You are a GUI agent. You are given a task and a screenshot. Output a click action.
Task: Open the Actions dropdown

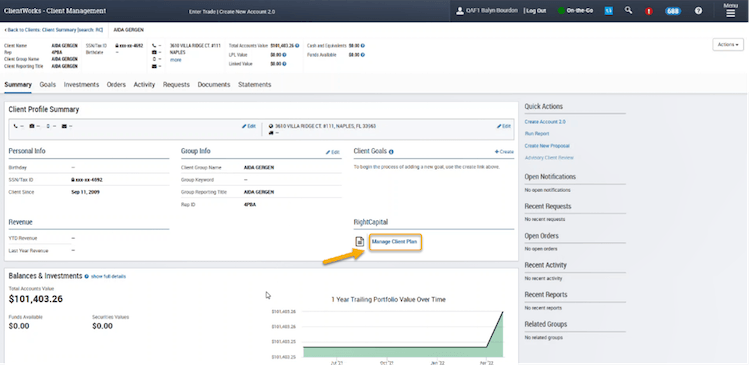[x=728, y=44]
